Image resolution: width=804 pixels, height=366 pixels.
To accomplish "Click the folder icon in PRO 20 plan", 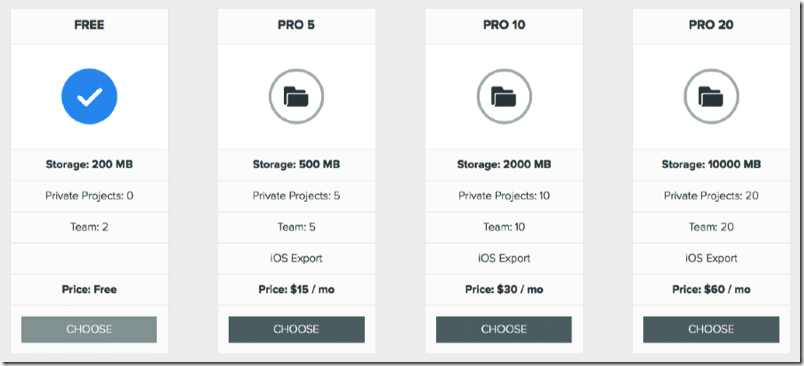I will pyautogui.click(x=711, y=96).
